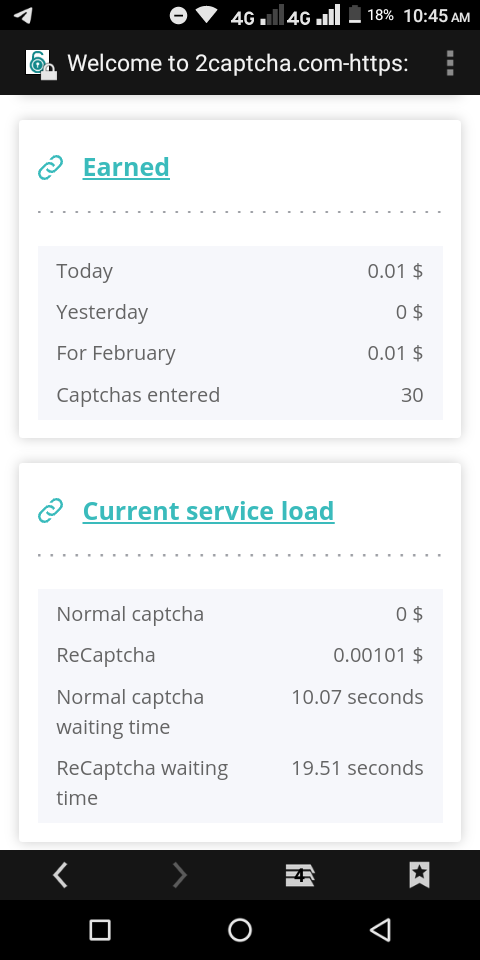Tap the browser forward arrow
The width and height of the screenshot is (480, 960).
179,876
